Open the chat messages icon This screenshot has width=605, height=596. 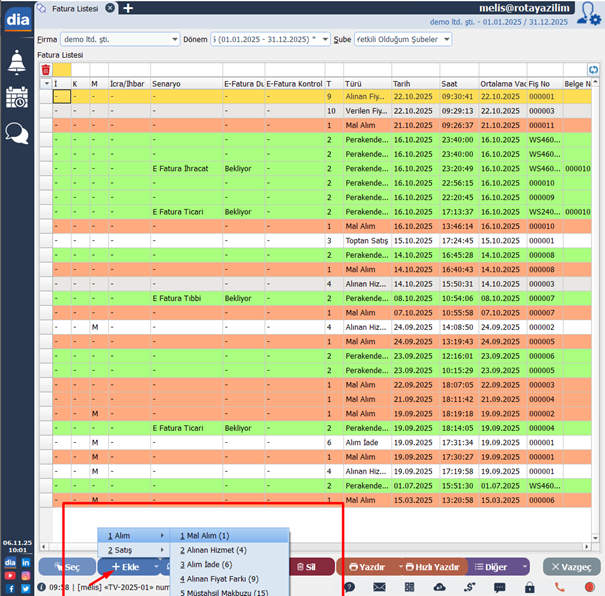17,133
